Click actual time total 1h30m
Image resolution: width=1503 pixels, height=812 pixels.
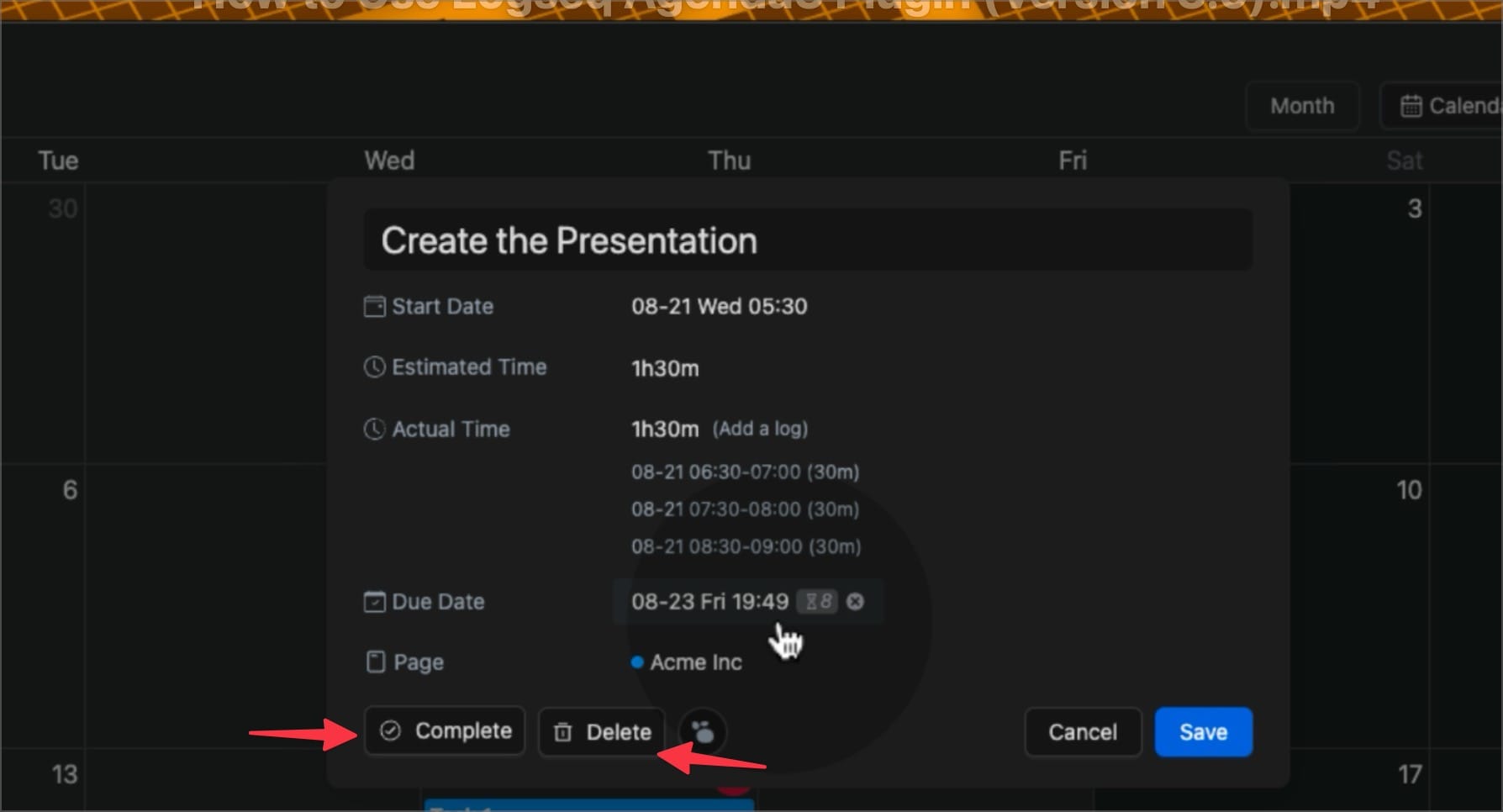tap(665, 430)
